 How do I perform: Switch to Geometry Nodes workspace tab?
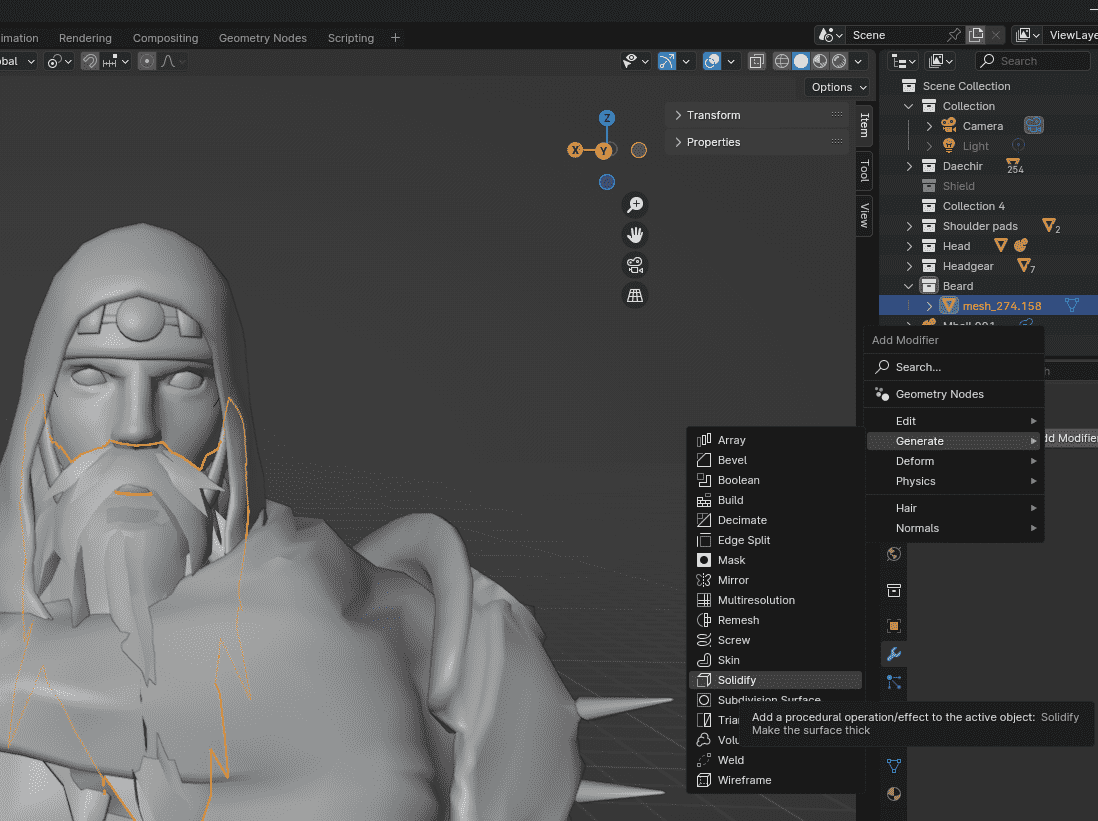263,38
